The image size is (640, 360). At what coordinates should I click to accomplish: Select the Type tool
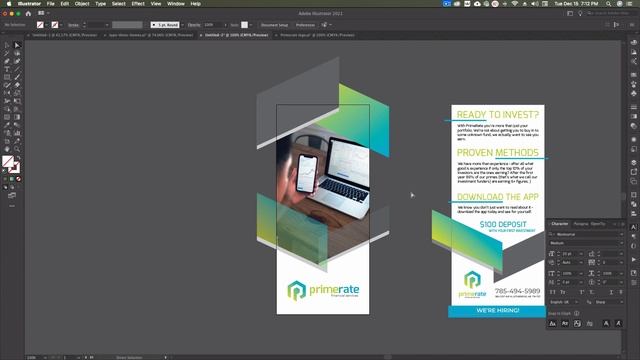coord(7,69)
